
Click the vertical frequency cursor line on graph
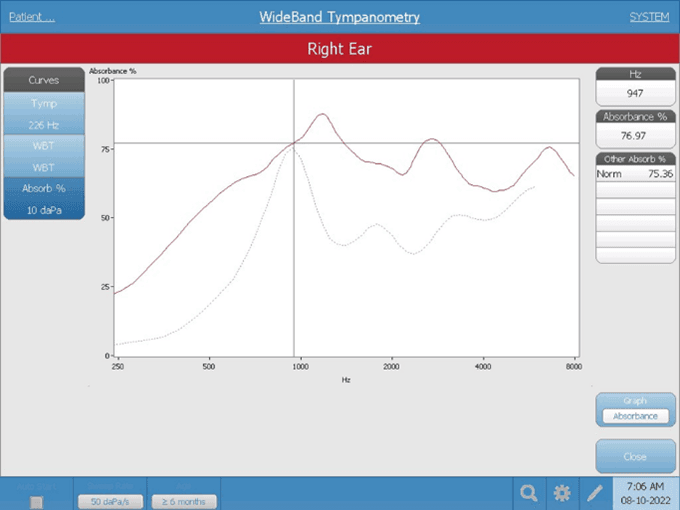293,250
